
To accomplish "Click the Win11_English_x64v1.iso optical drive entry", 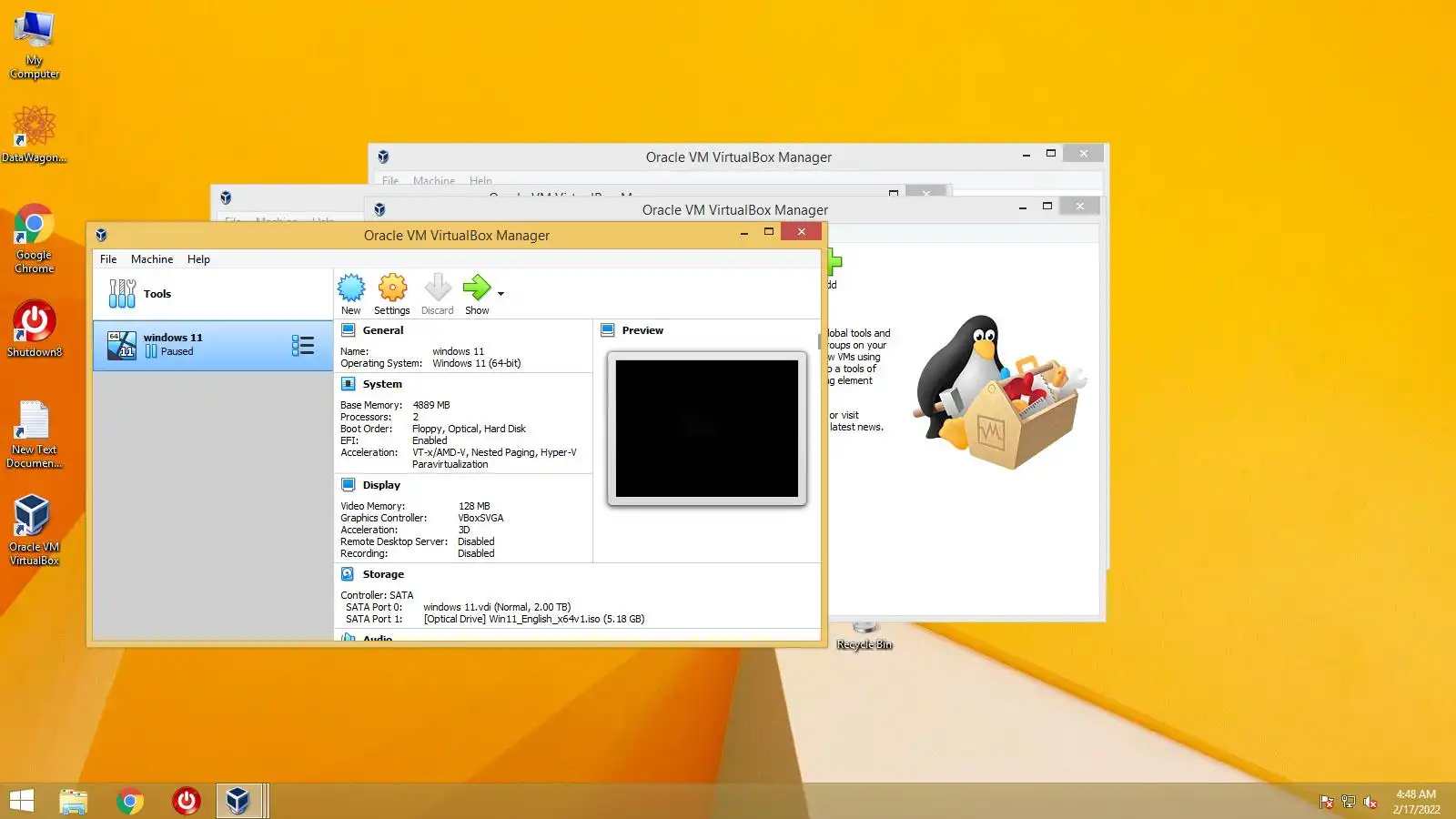I will [534, 619].
